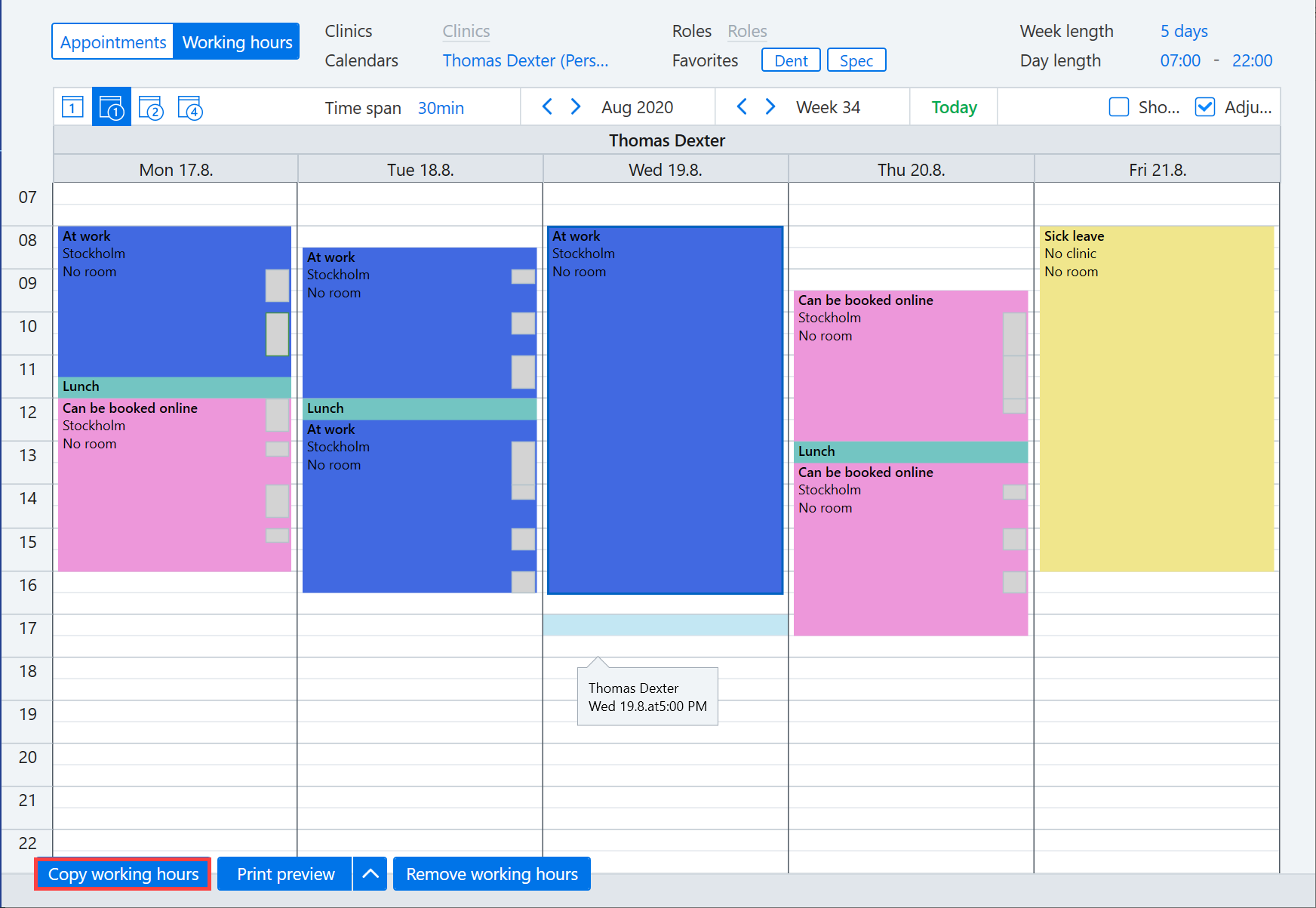Select Tuesday Lunch block
Viewport: 1316px width, 908px height.
pyautogui.click(x=420, y=408)
